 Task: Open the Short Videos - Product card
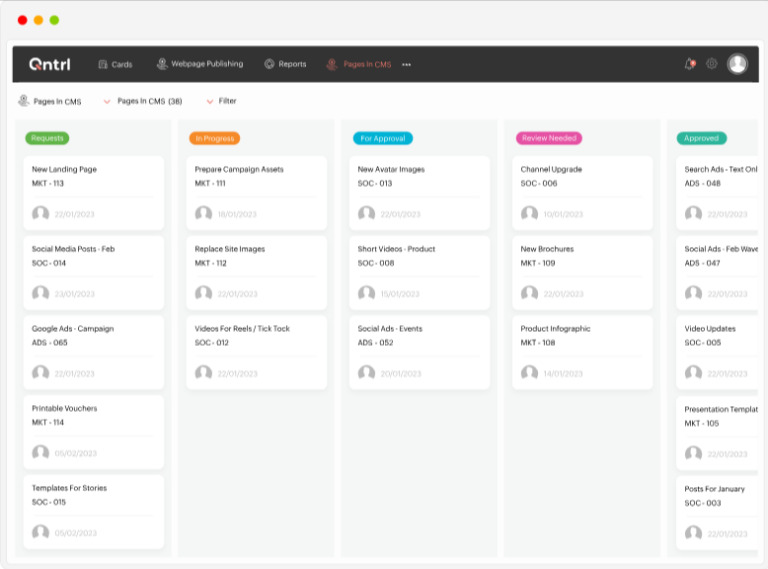(420, 273)
